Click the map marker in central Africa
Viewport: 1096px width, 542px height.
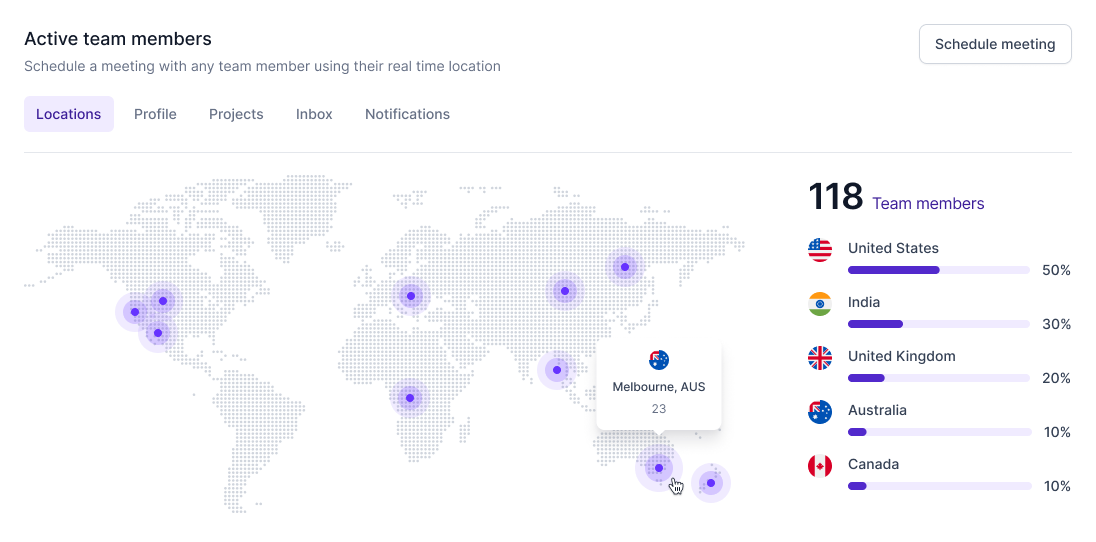tap(410, 398)
